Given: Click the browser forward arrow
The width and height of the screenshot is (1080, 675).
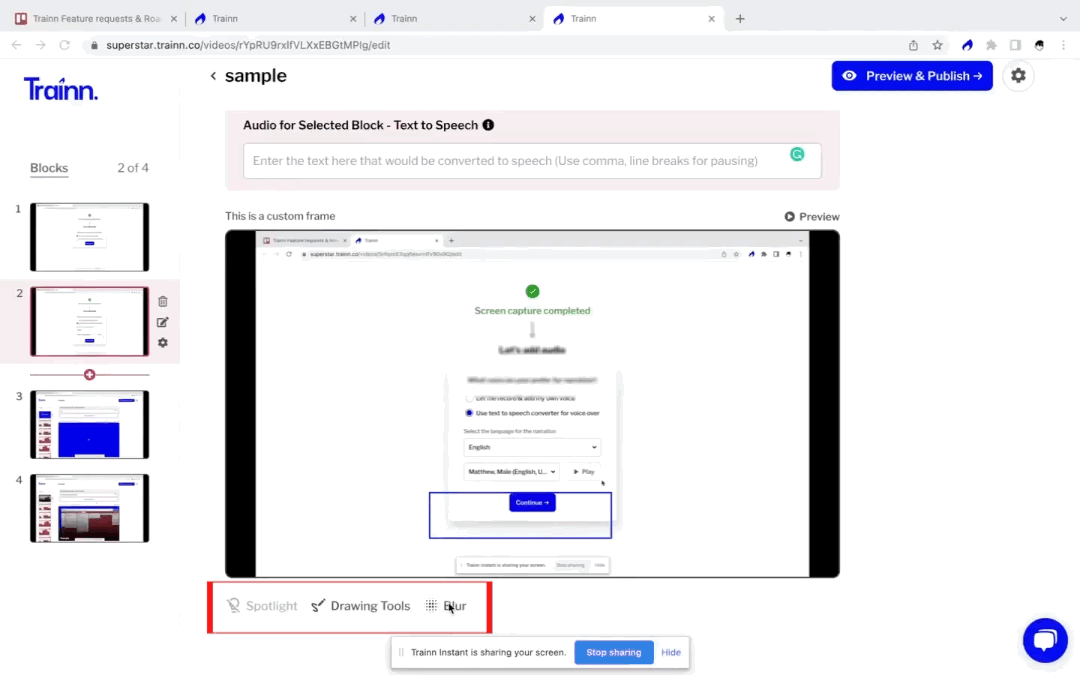Looking at the screenshot, I should tap(41, 45).
